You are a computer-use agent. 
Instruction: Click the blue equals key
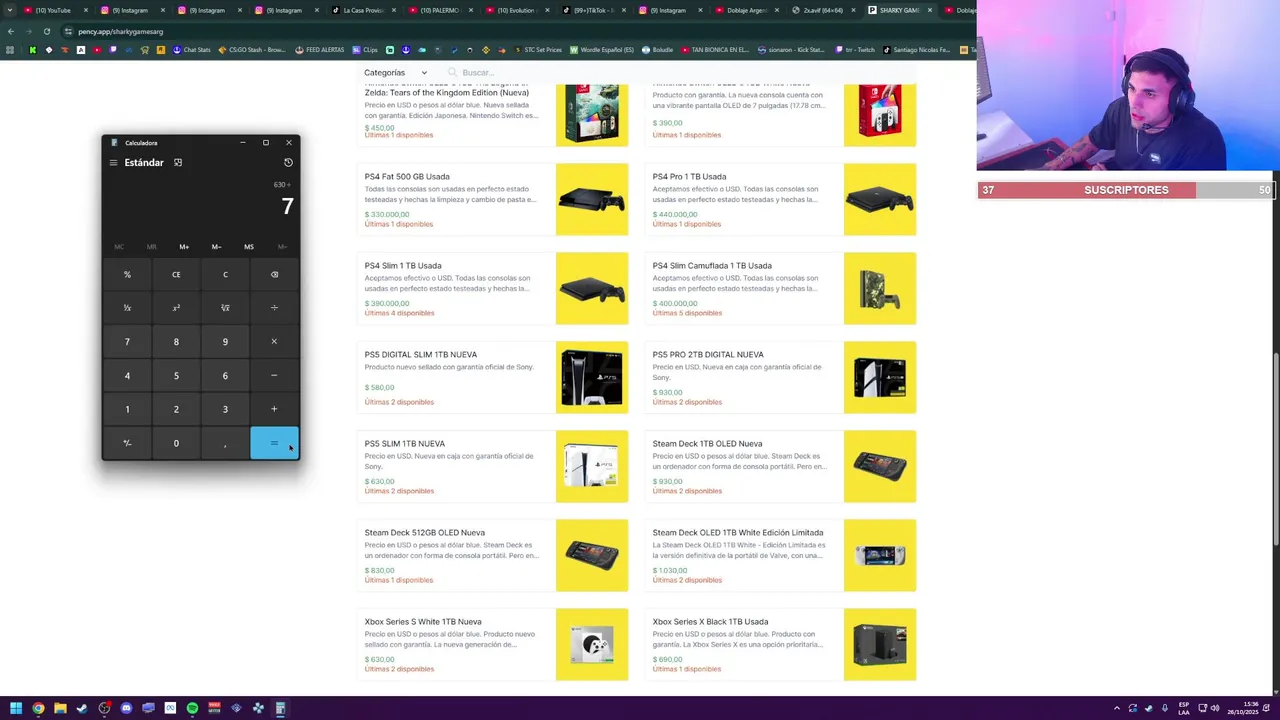point(274,443)
